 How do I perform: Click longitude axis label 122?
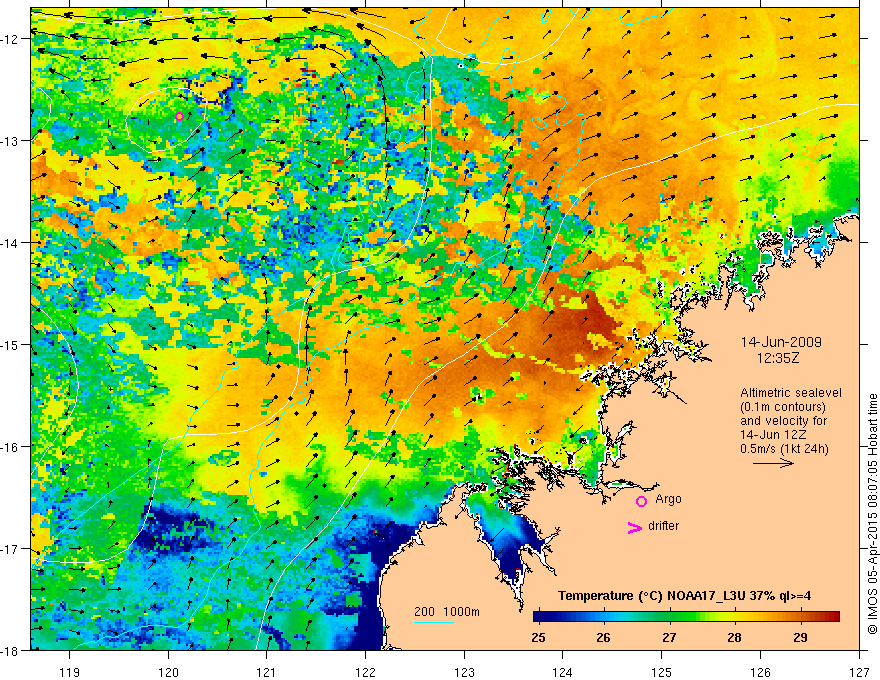tap(365, 672)
